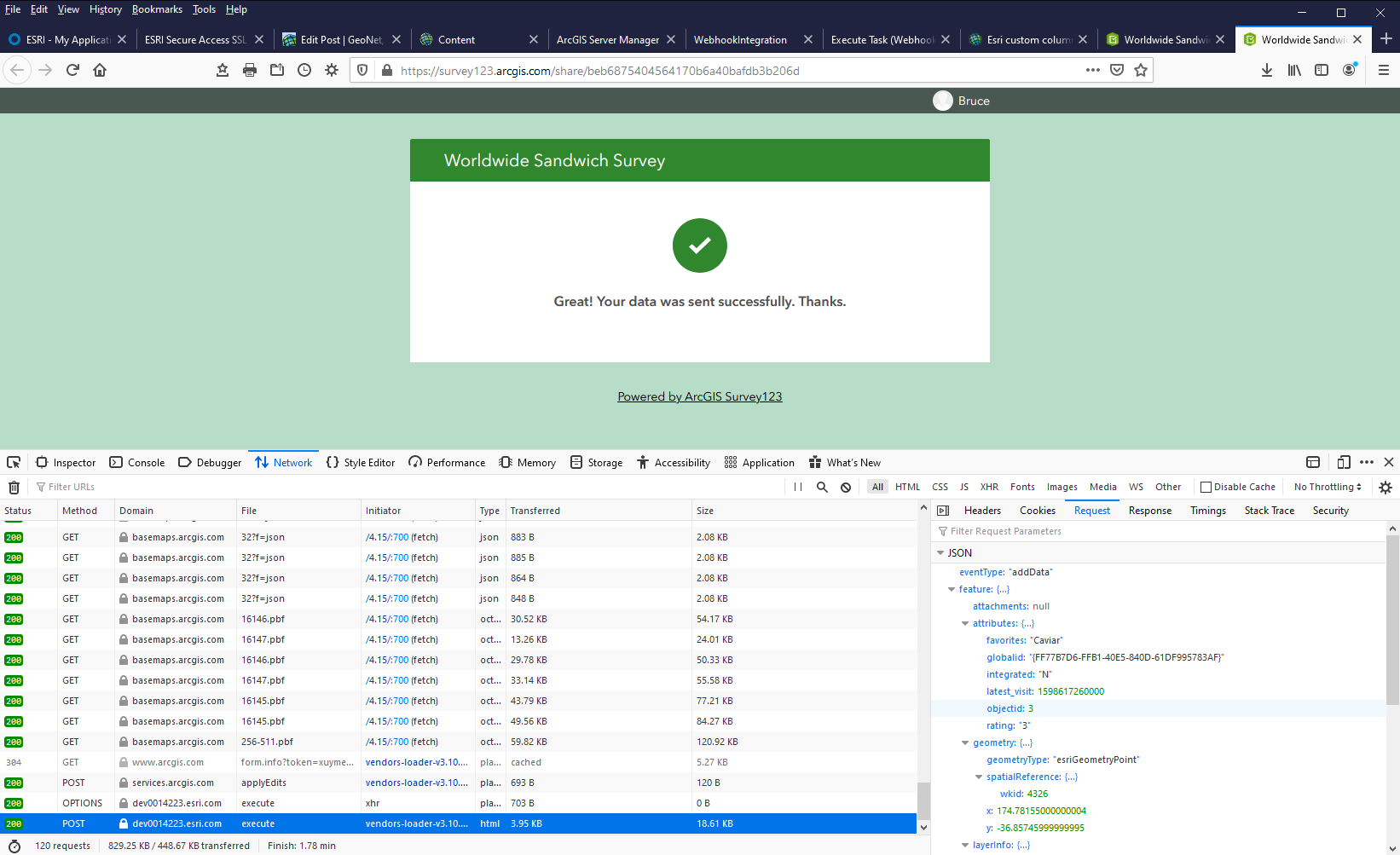The width and height of the screenshot is (1400, 855).
Task: View site security lock information
Action: point(387,70)
